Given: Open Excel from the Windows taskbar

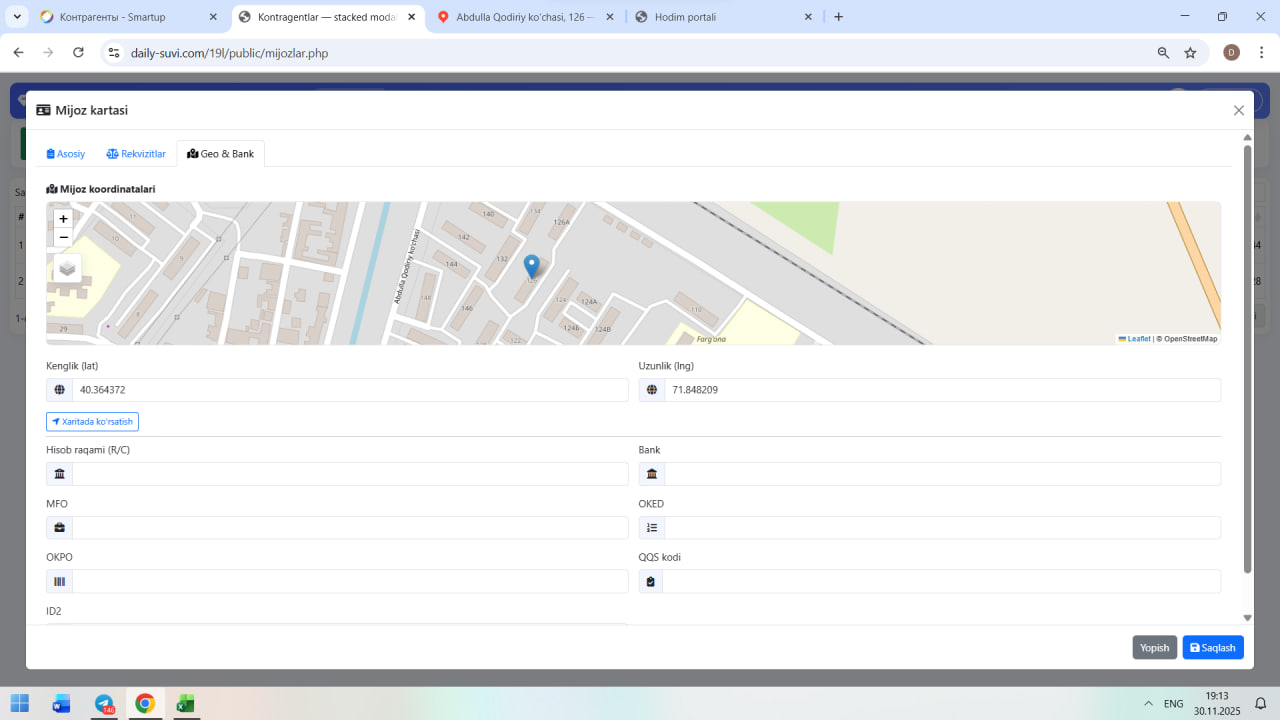Looking at the screenshot, I should [185, 704].
